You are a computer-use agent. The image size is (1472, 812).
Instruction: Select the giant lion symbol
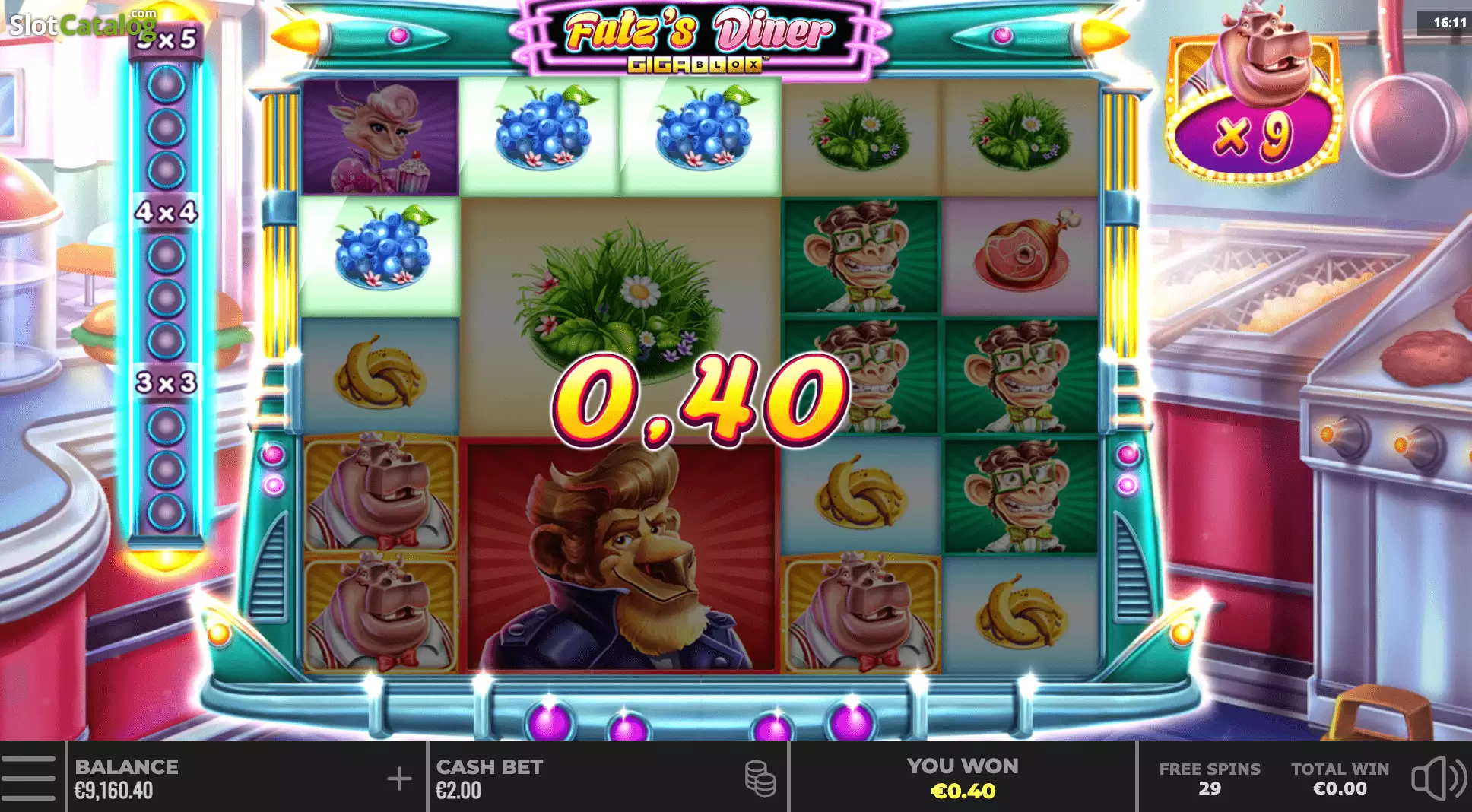click(622, 555)
